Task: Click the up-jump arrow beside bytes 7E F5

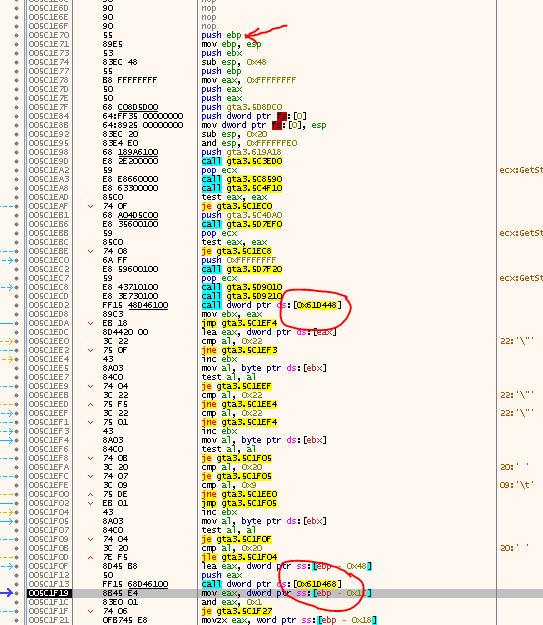Action: [90, 557]
